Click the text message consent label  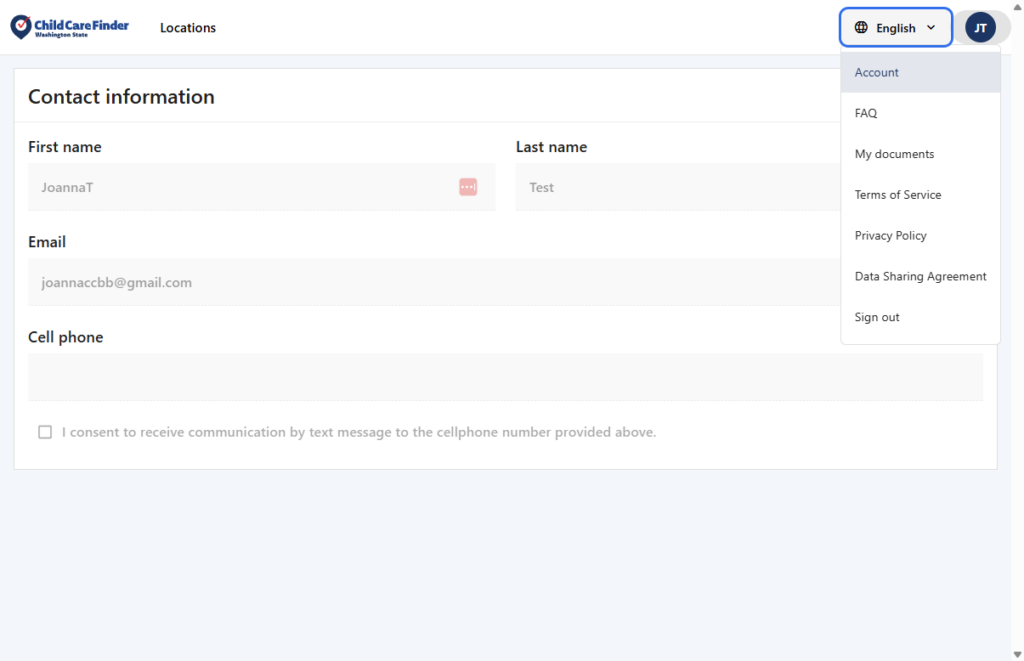click(x=358, y=432)
